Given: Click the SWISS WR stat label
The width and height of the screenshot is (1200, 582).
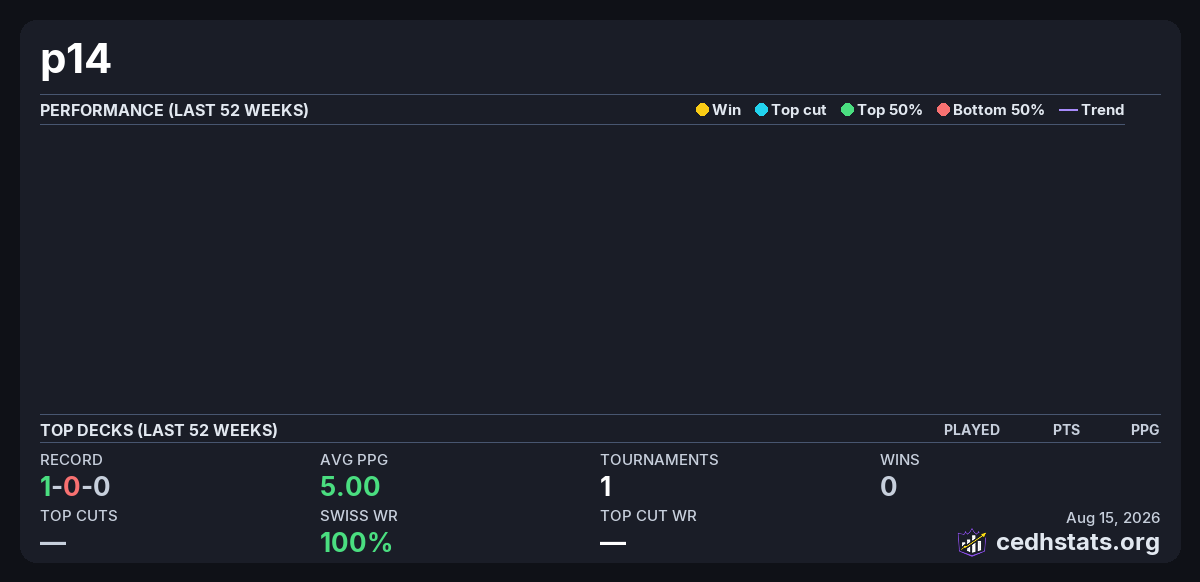Looking at the screenshot, I should click(359, 516).
